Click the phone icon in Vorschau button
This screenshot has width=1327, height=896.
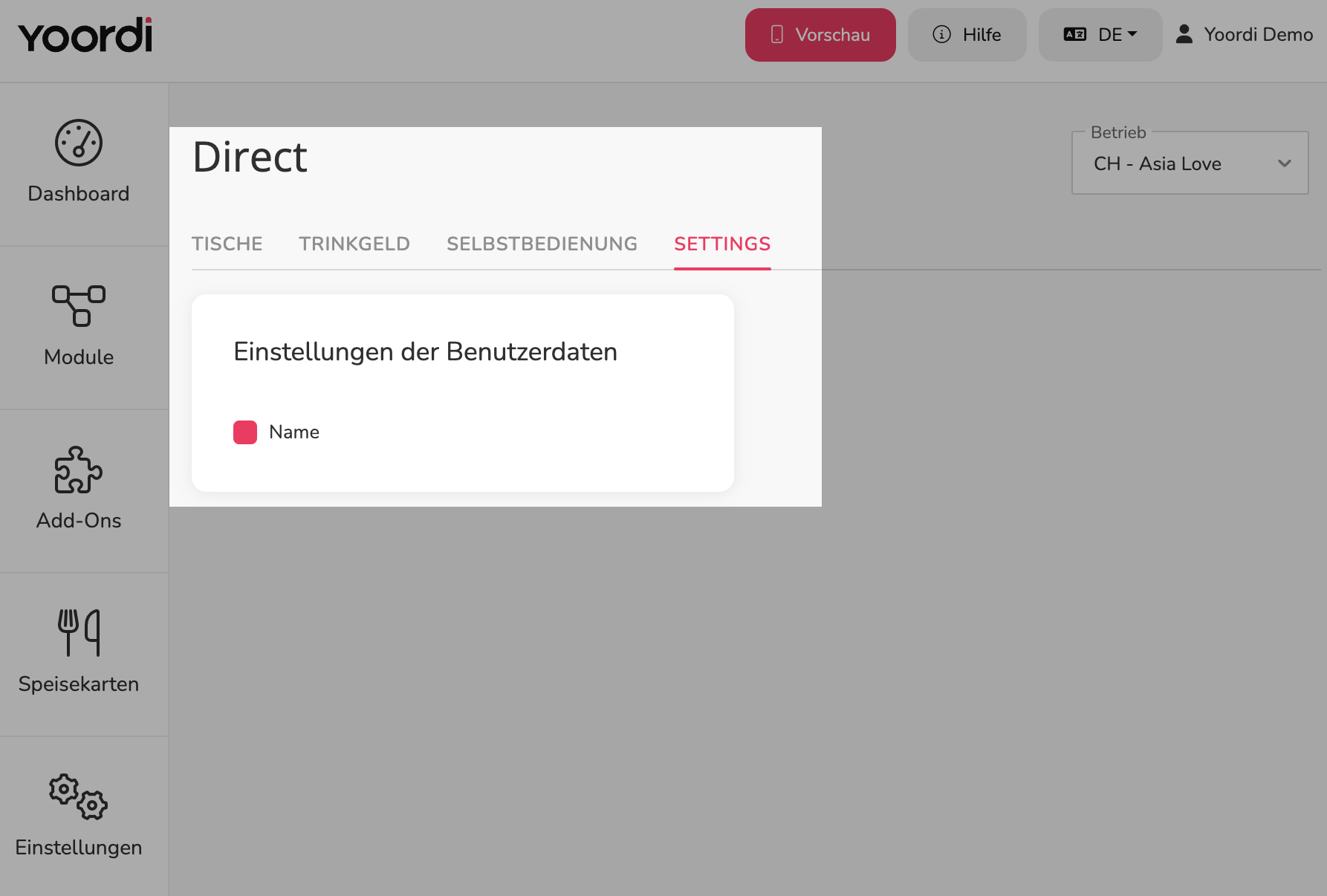coord(777,34)
